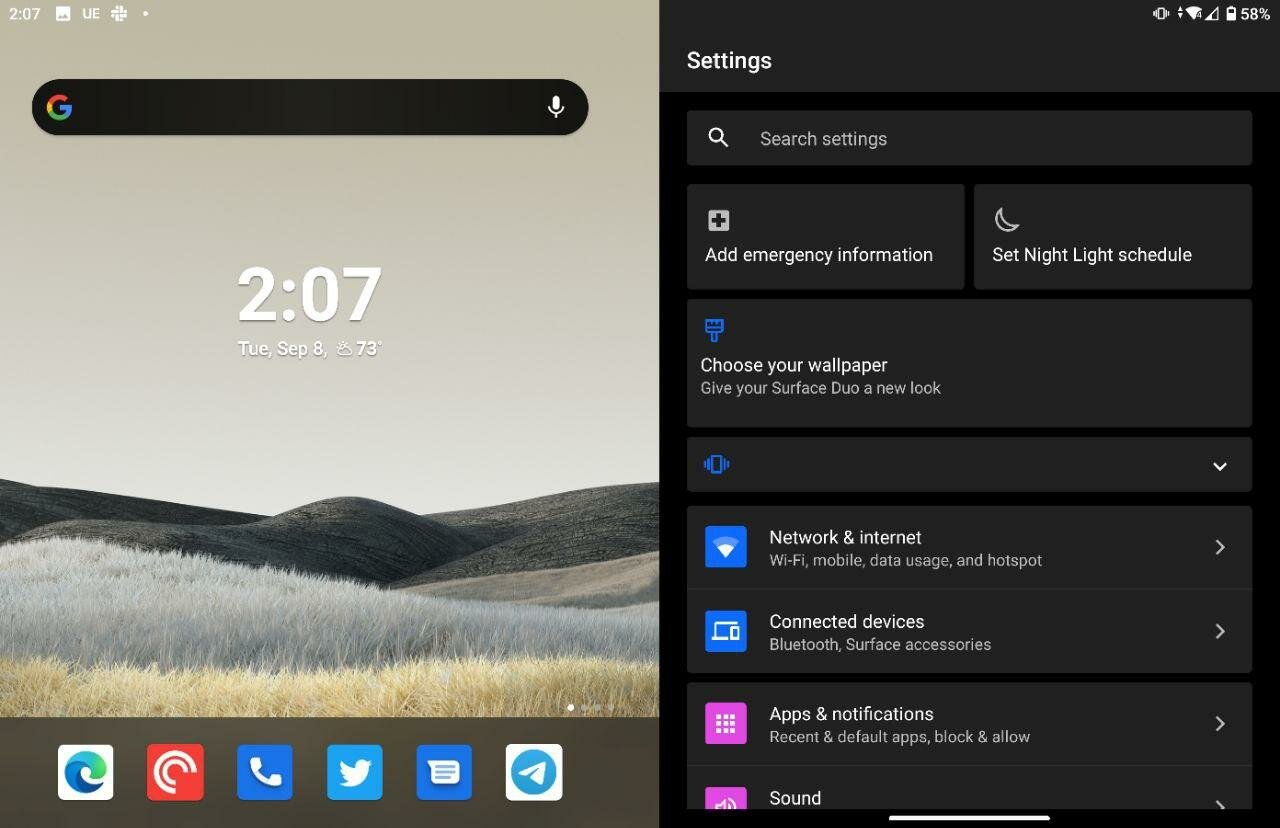
Task: Open the Microsoft Edge app in dock
Action: [86, 772]
